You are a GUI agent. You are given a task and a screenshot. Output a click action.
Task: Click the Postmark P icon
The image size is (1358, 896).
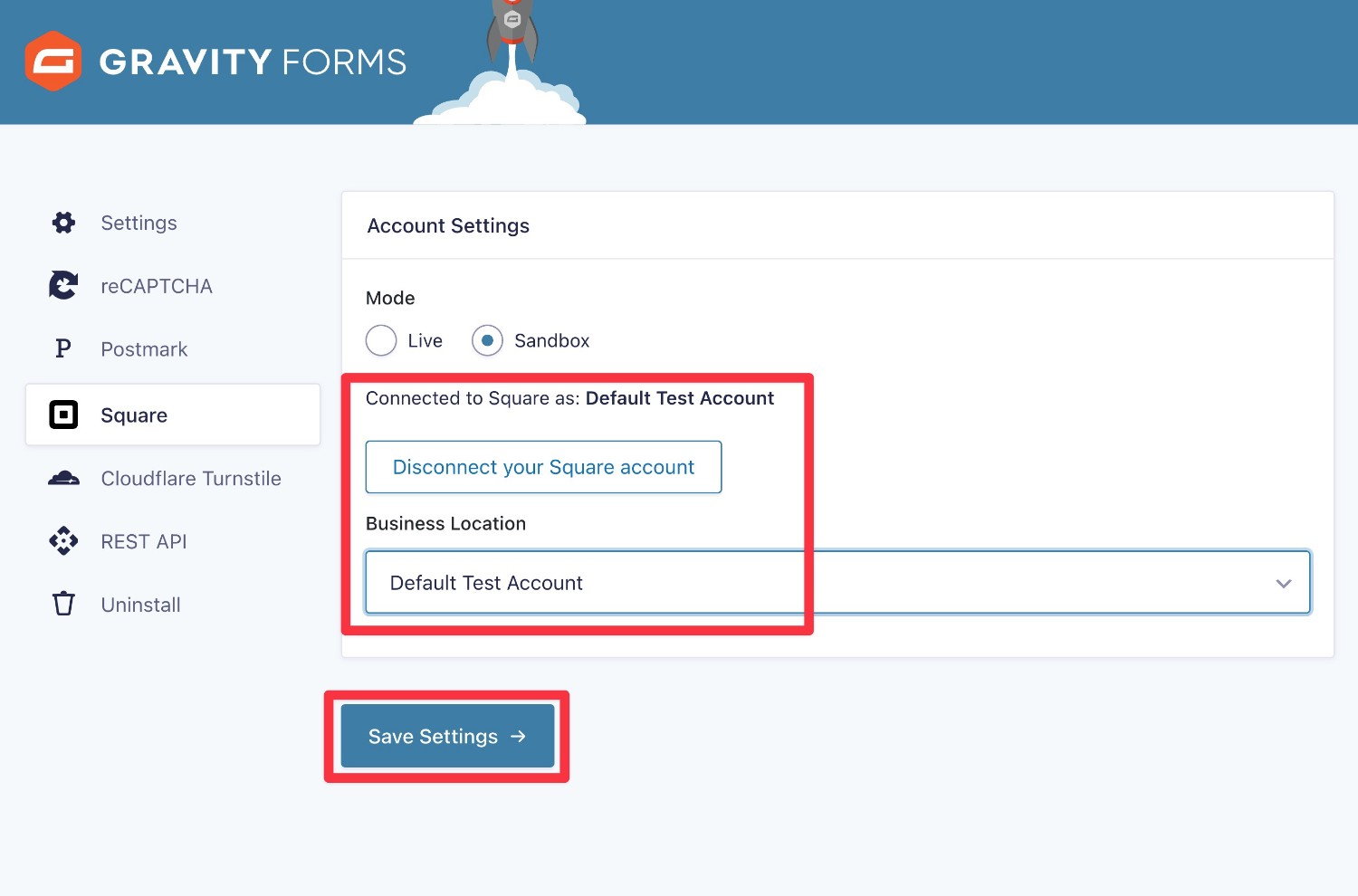coord(63,349)
